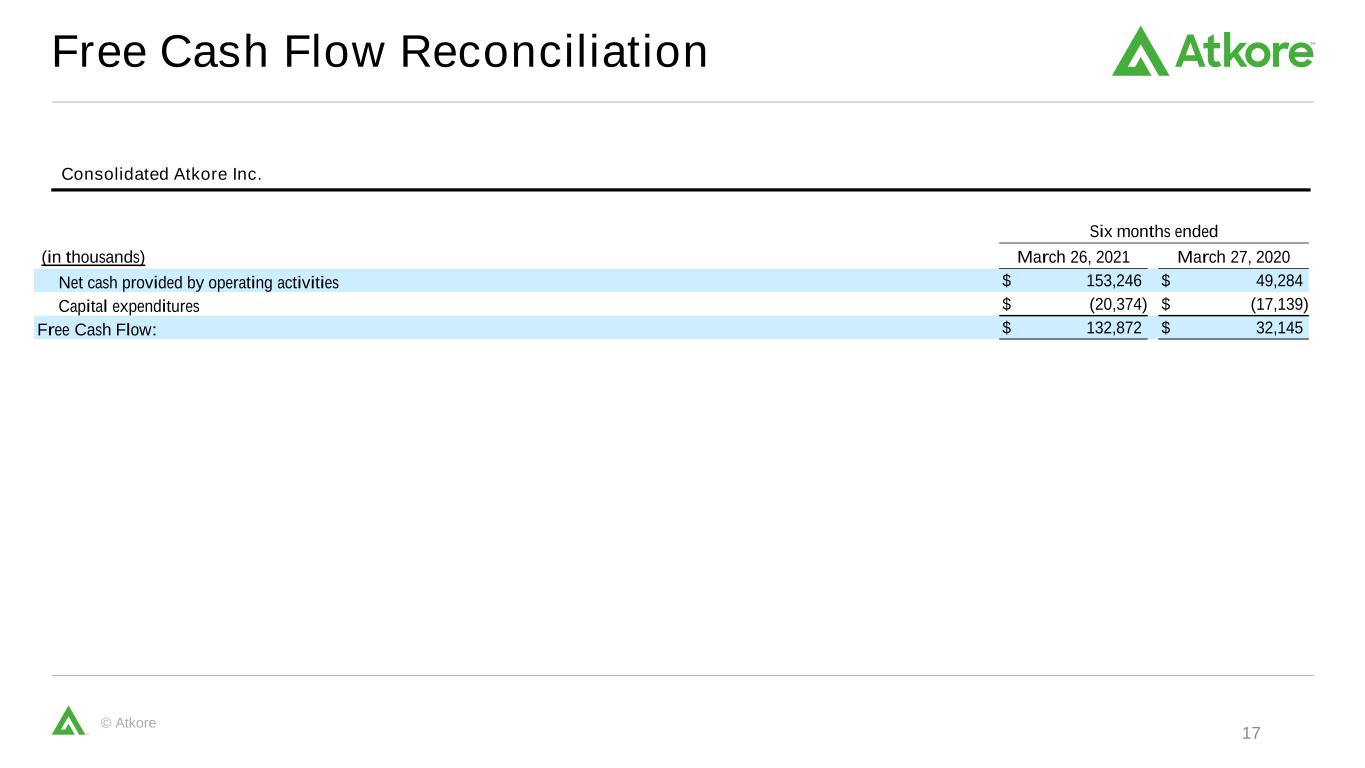Click the Atkore logo in top right
Screen dimensions: 1365x768
pyautogui.click(x=1213, y=51)
